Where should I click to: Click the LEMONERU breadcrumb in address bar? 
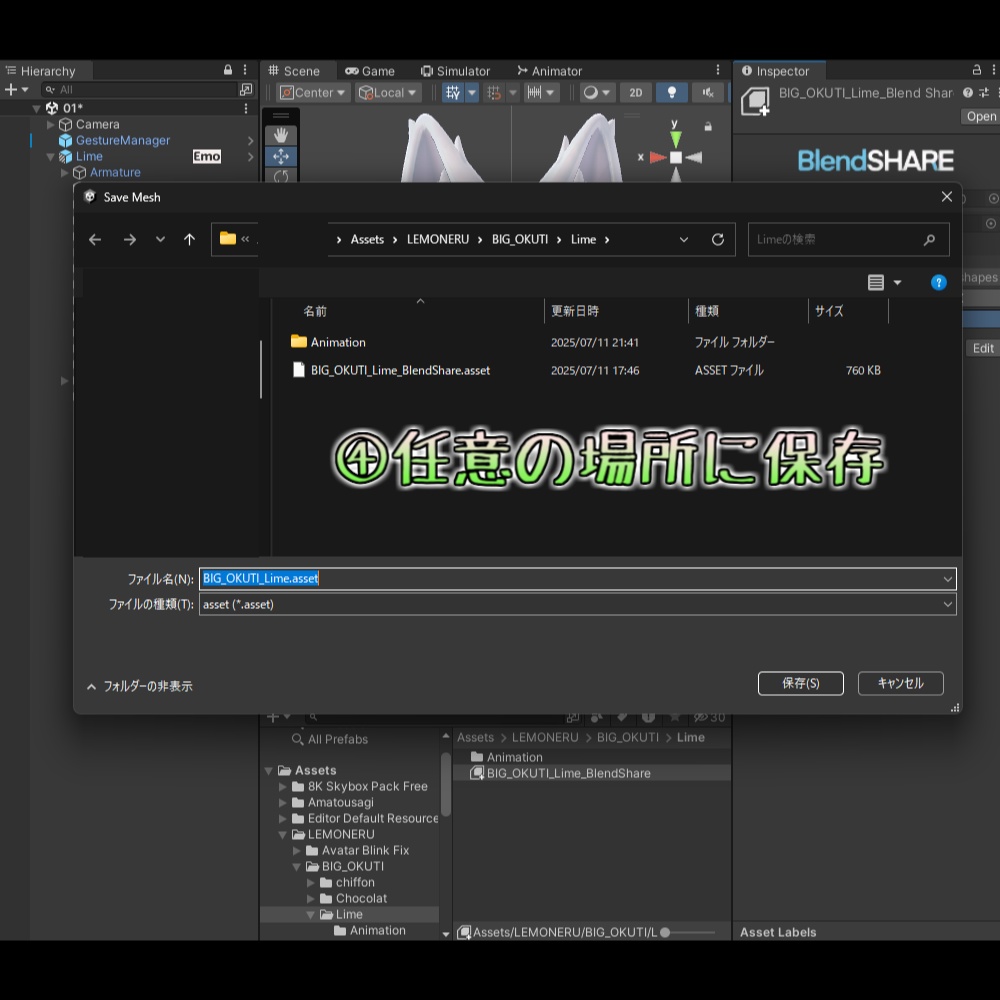(438, 240)
